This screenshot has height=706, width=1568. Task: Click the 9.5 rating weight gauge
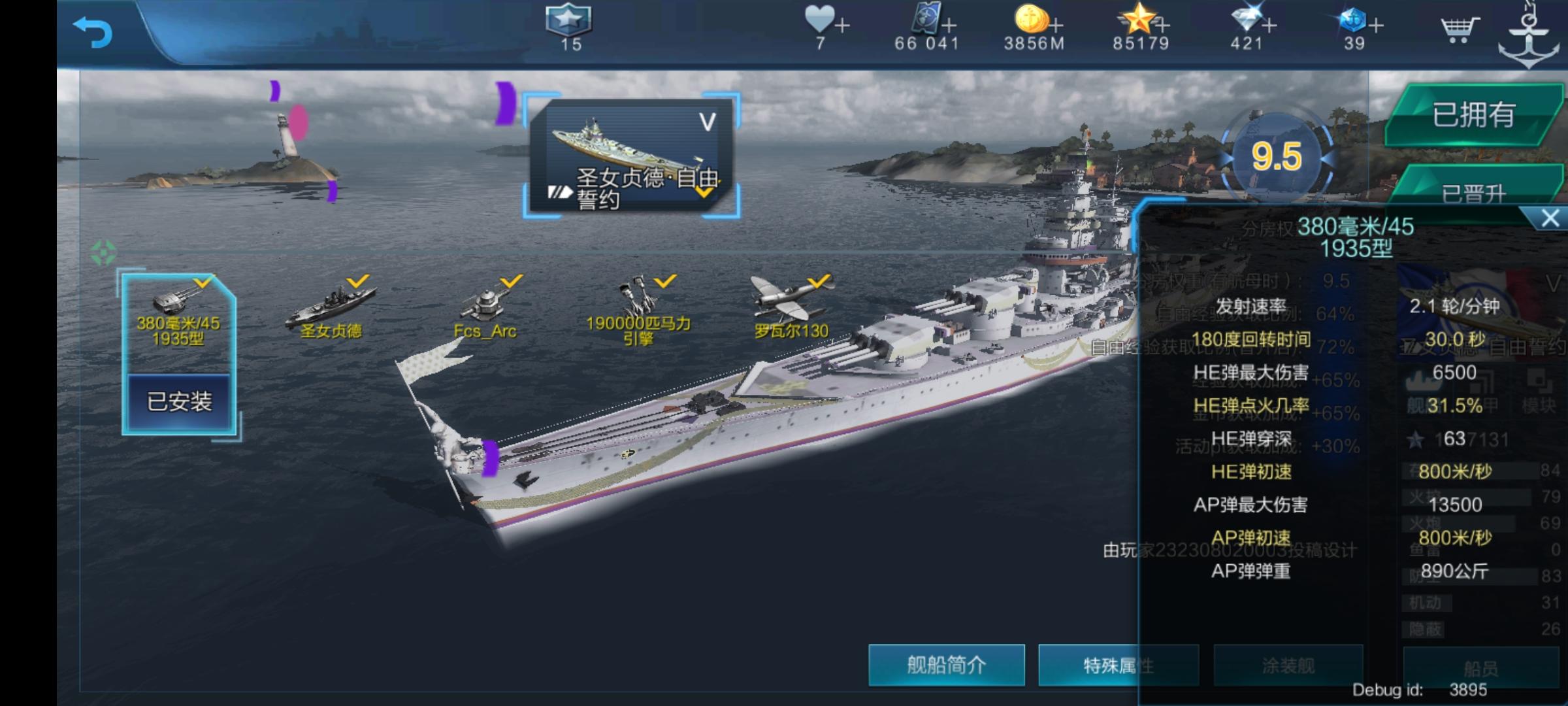(x=1276, y=158)
